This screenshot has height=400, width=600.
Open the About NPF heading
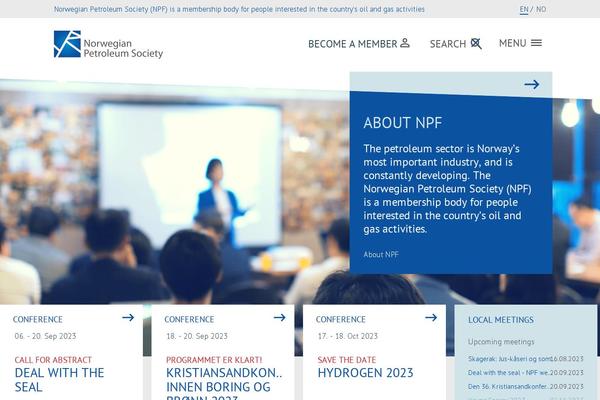point(403,123)
